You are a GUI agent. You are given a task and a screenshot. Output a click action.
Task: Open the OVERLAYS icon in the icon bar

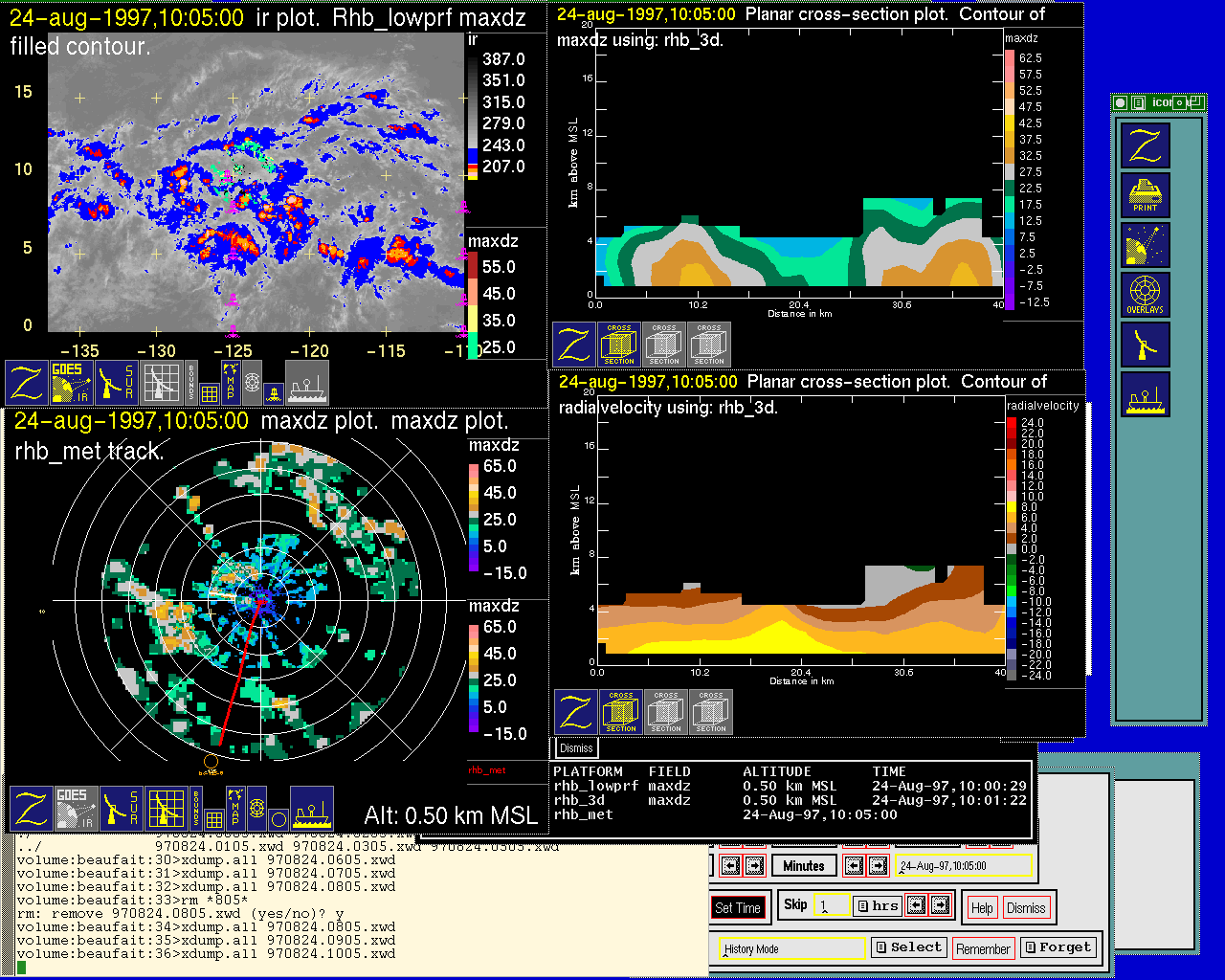tap(1145, 295)
